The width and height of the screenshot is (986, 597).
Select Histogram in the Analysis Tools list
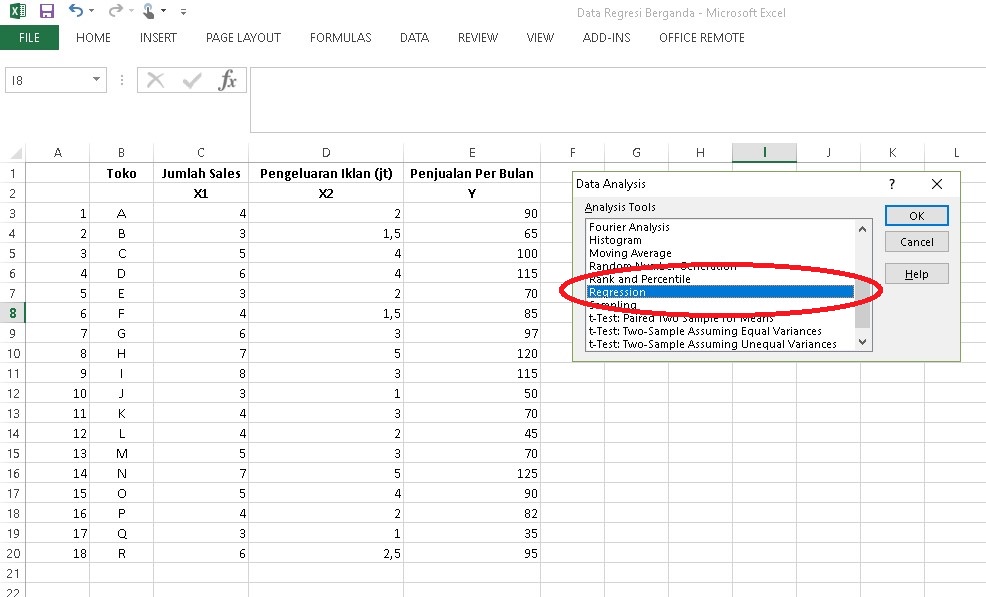point(615,240)
